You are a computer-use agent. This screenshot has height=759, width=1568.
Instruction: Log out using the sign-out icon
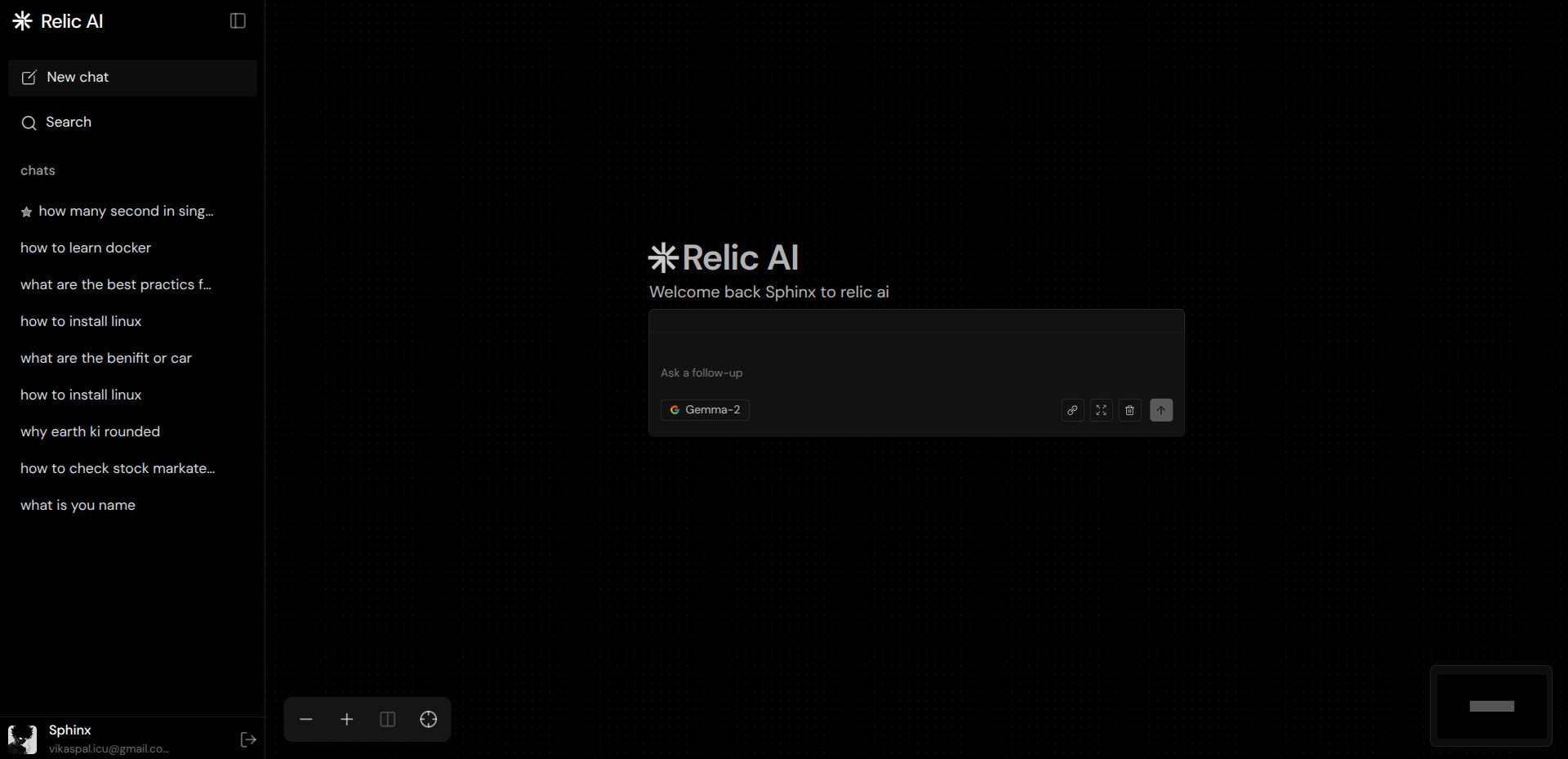pyautogui.click(x=248, y=739)
